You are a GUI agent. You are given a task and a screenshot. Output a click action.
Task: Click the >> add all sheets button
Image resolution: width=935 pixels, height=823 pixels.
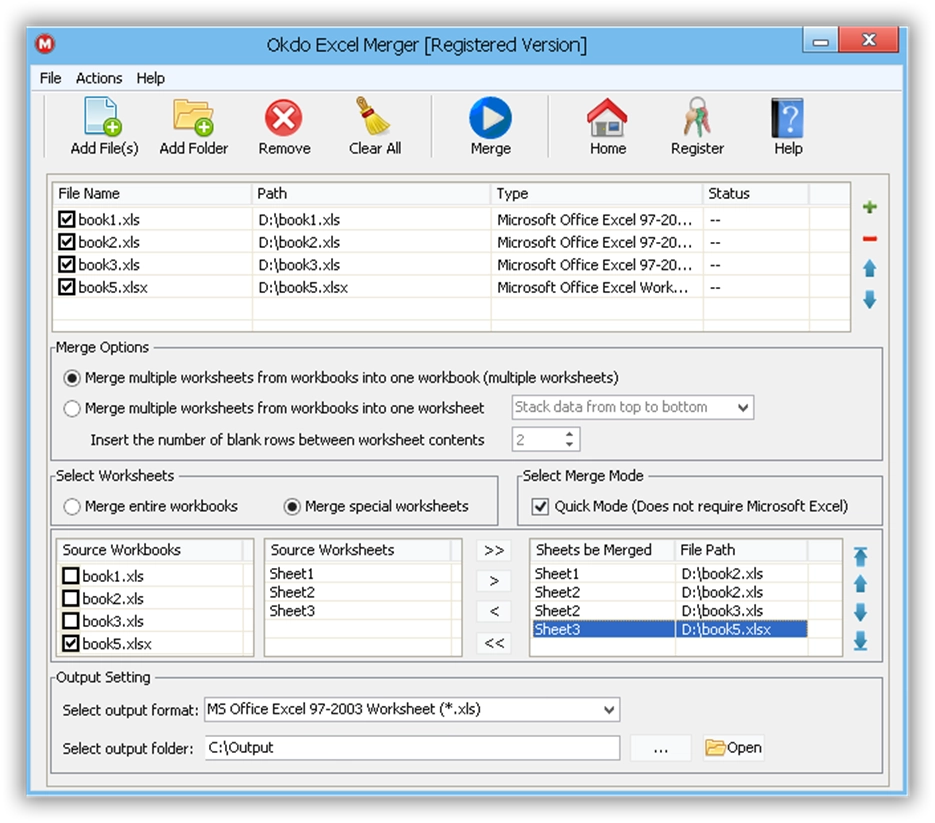coord(494,550)
